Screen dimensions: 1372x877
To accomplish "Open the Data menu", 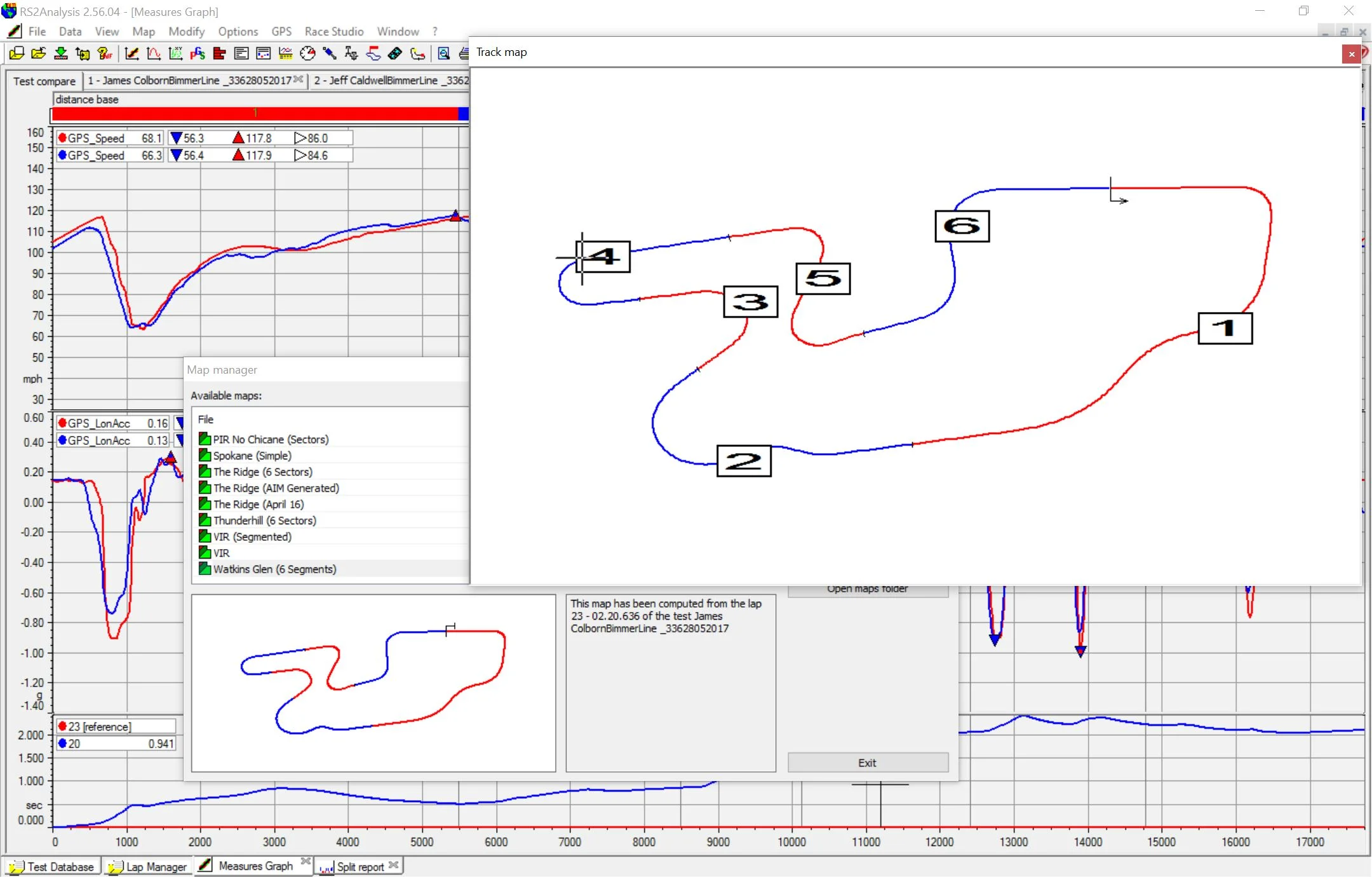I will click(70, 31).
